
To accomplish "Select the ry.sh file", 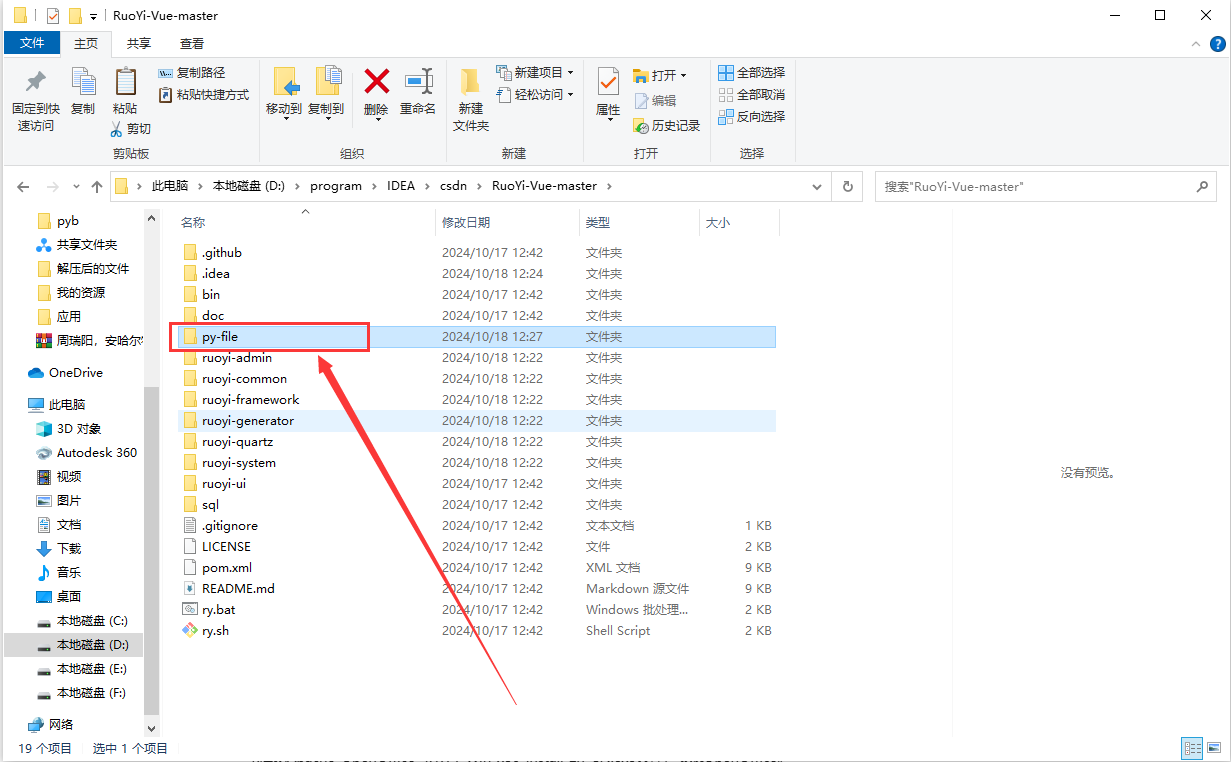I will tap(215, 631).
